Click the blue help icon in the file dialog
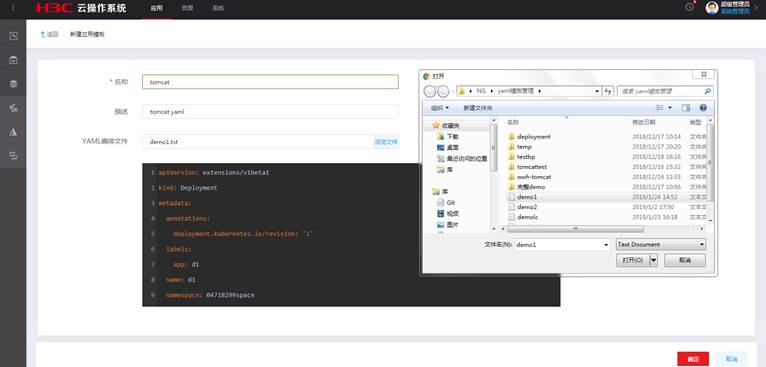 tap(703, 108)
